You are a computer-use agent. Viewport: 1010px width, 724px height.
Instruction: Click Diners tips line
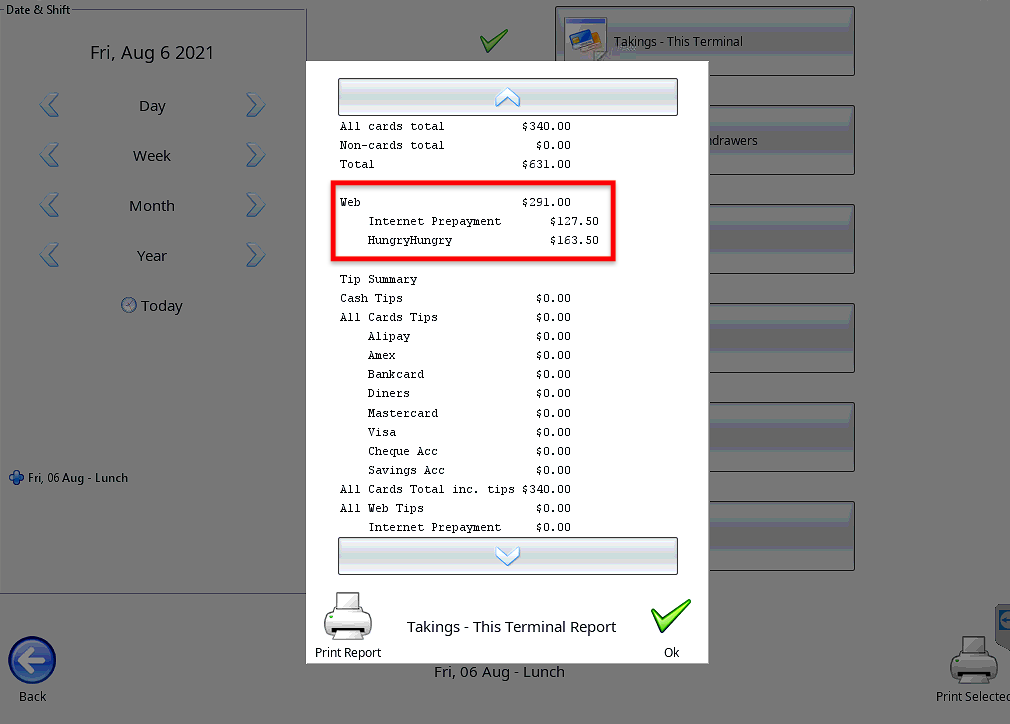470,393
